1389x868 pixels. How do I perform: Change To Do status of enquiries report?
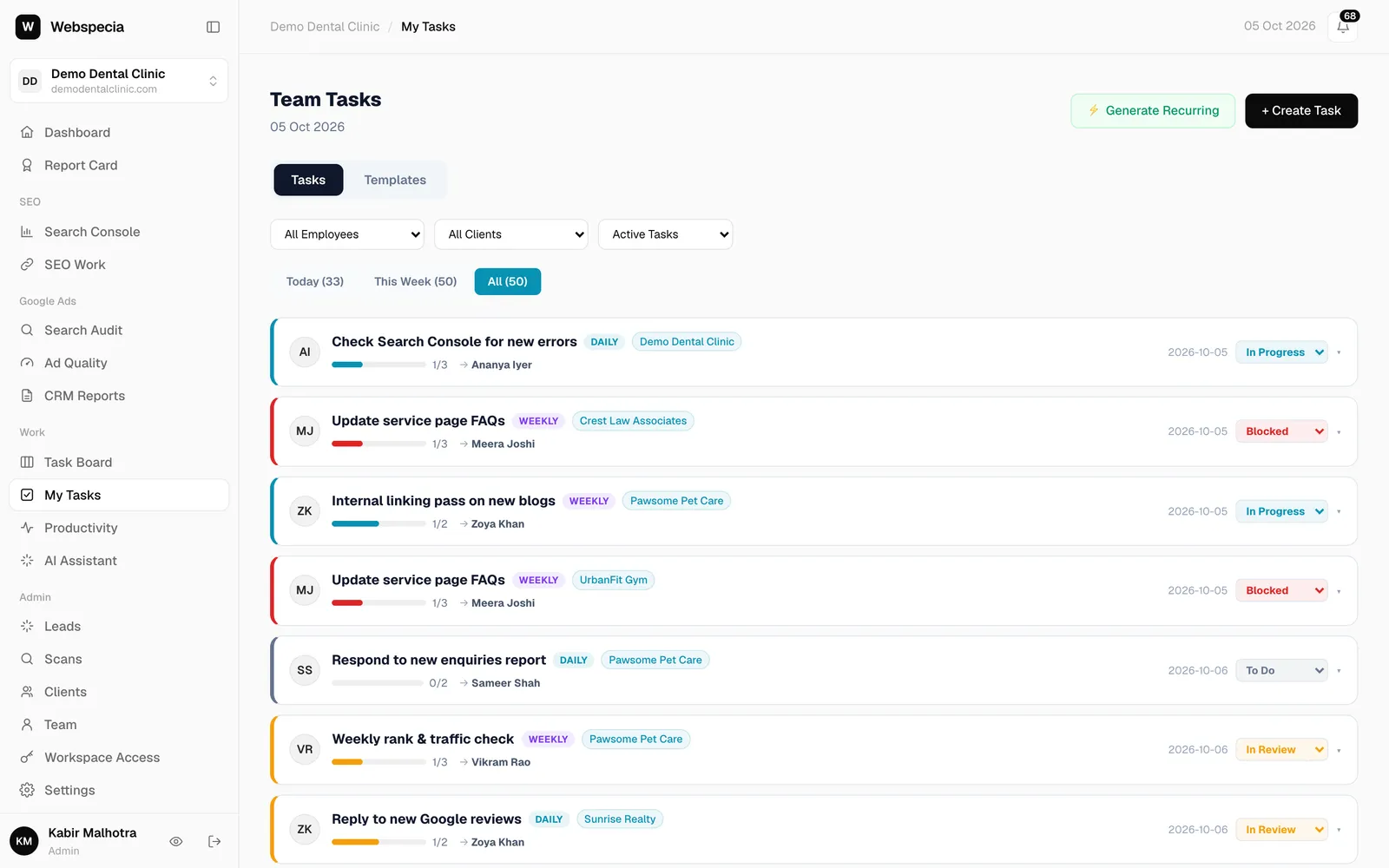tap(1281, 671)
